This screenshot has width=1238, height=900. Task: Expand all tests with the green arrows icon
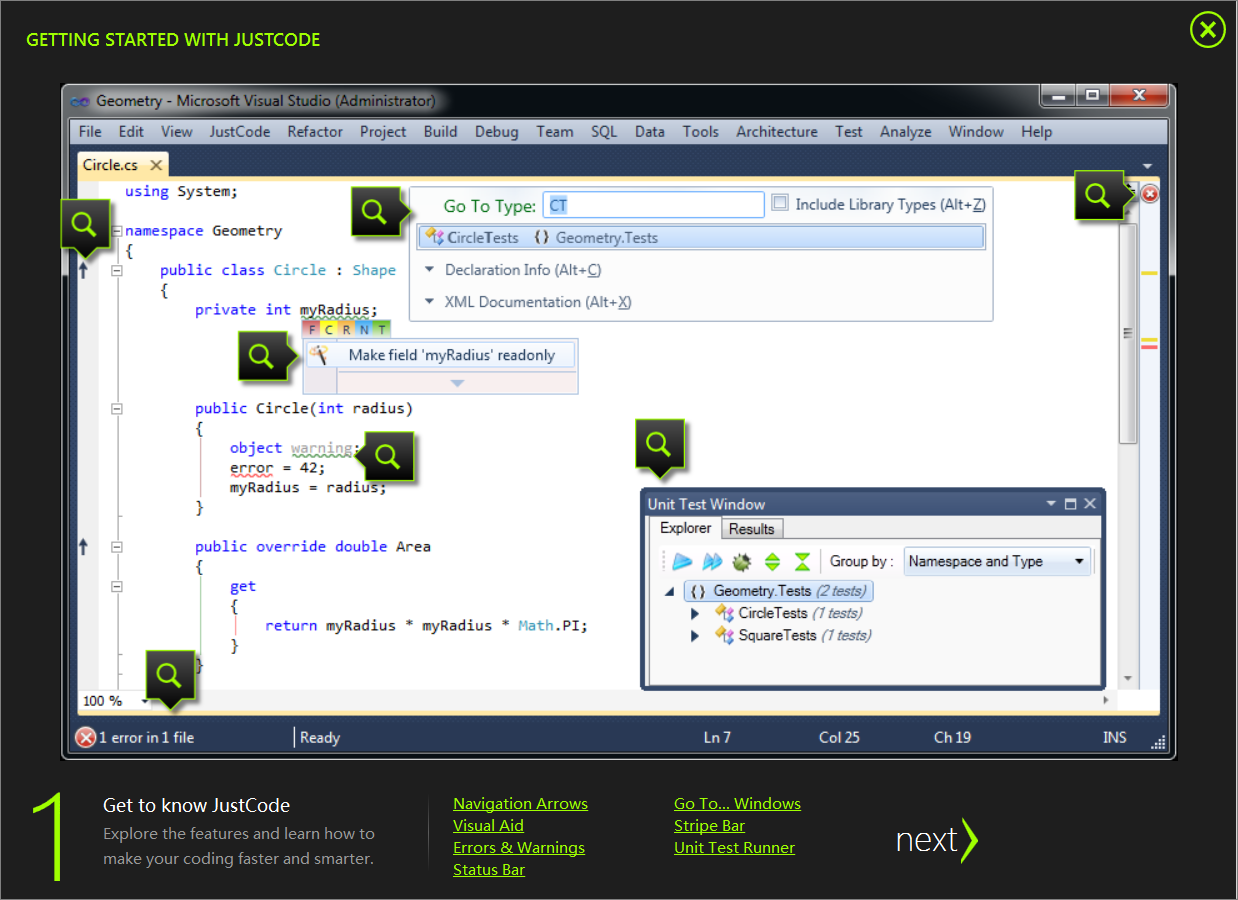tap(772, 562)
